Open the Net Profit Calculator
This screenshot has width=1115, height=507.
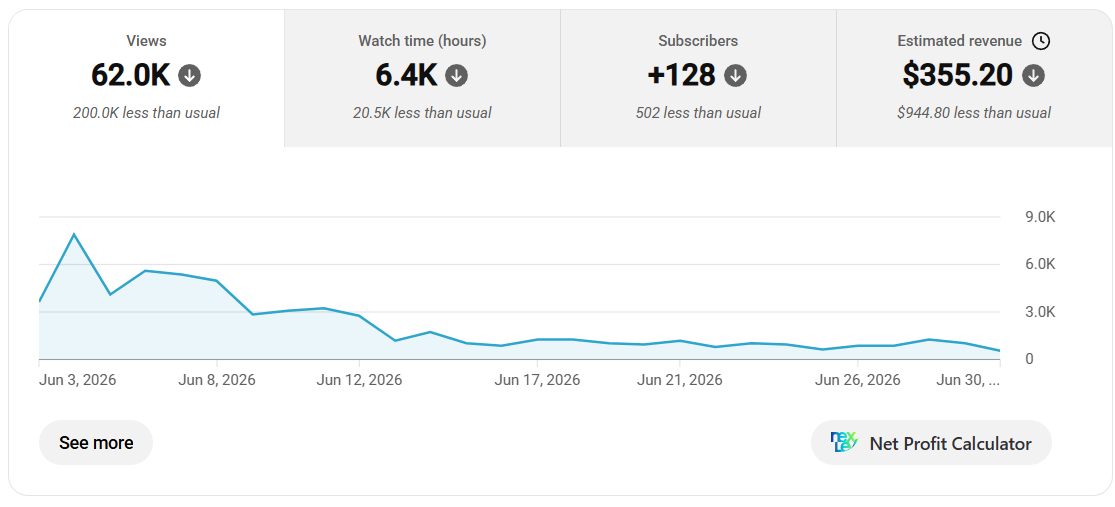tap(932, 443)
